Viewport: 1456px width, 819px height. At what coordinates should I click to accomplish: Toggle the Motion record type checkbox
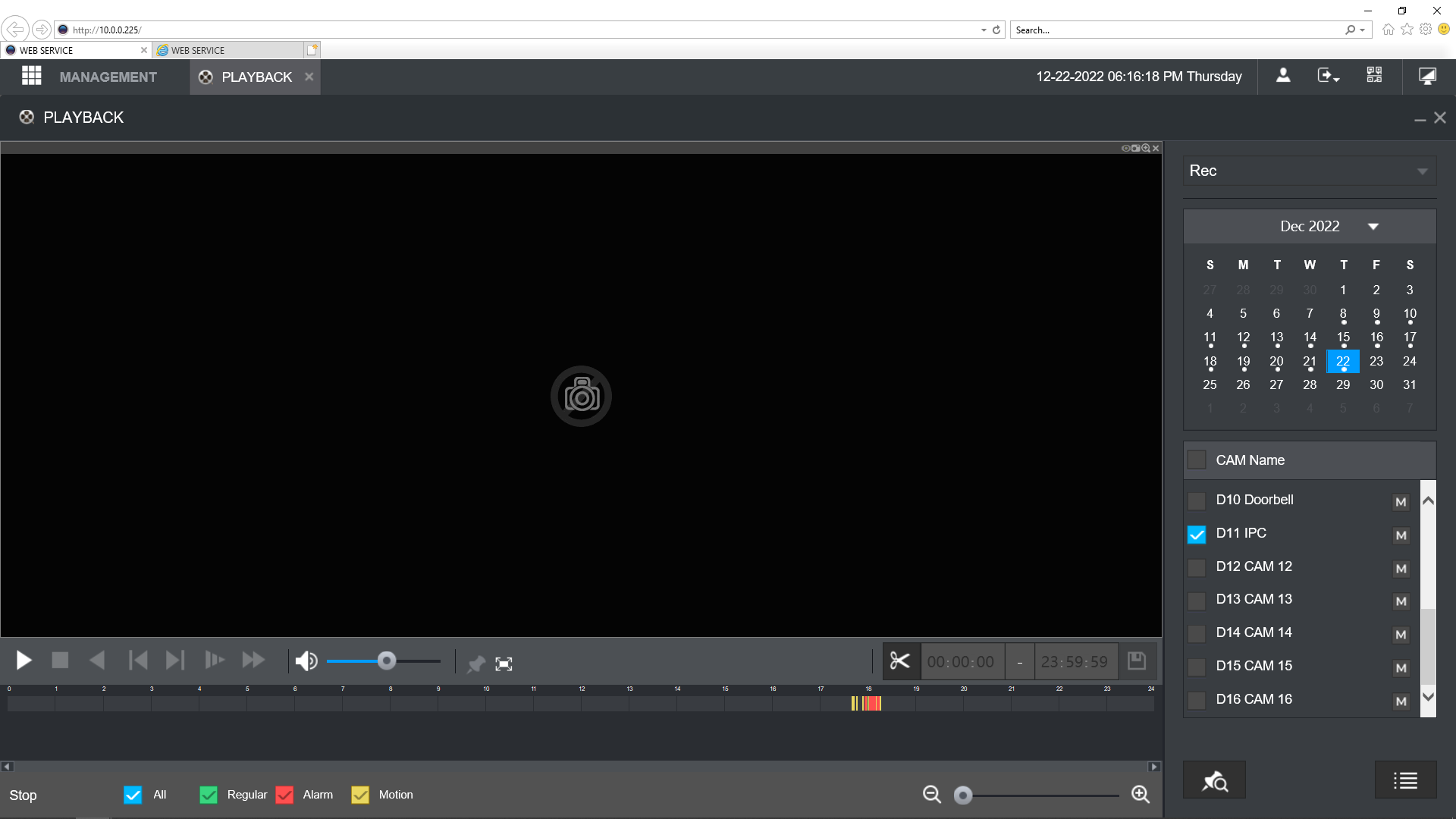(360, 795)
